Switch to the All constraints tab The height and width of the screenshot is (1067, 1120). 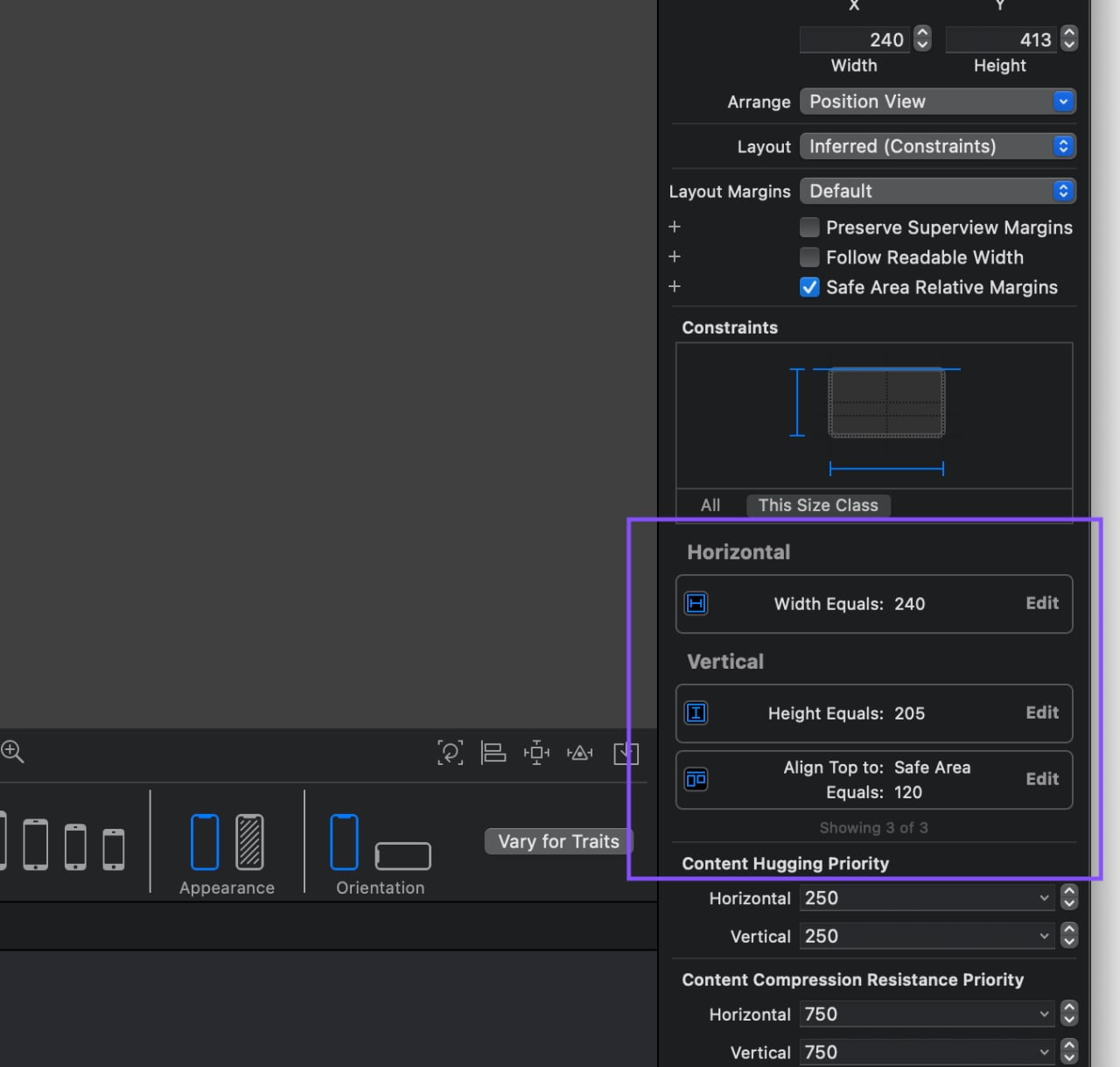coord(710,505)
